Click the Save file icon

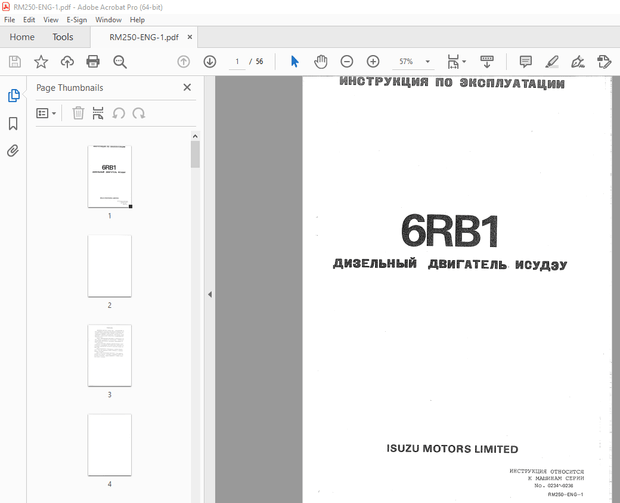click(15, 62)
